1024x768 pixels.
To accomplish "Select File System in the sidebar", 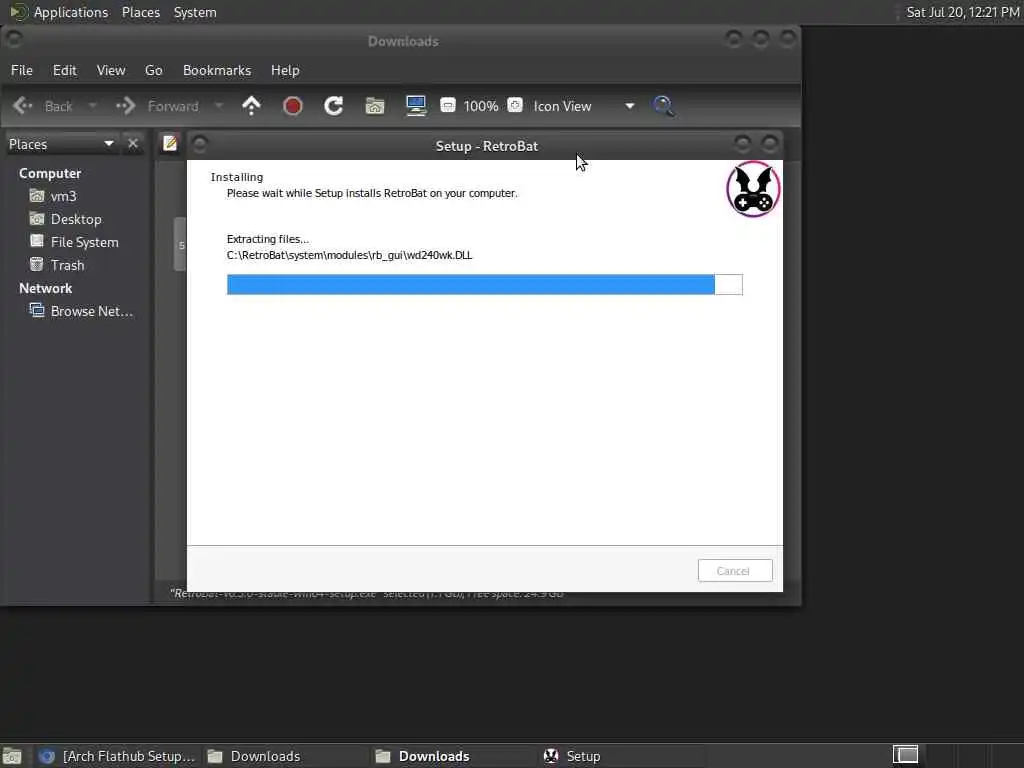I will (84, 242).
